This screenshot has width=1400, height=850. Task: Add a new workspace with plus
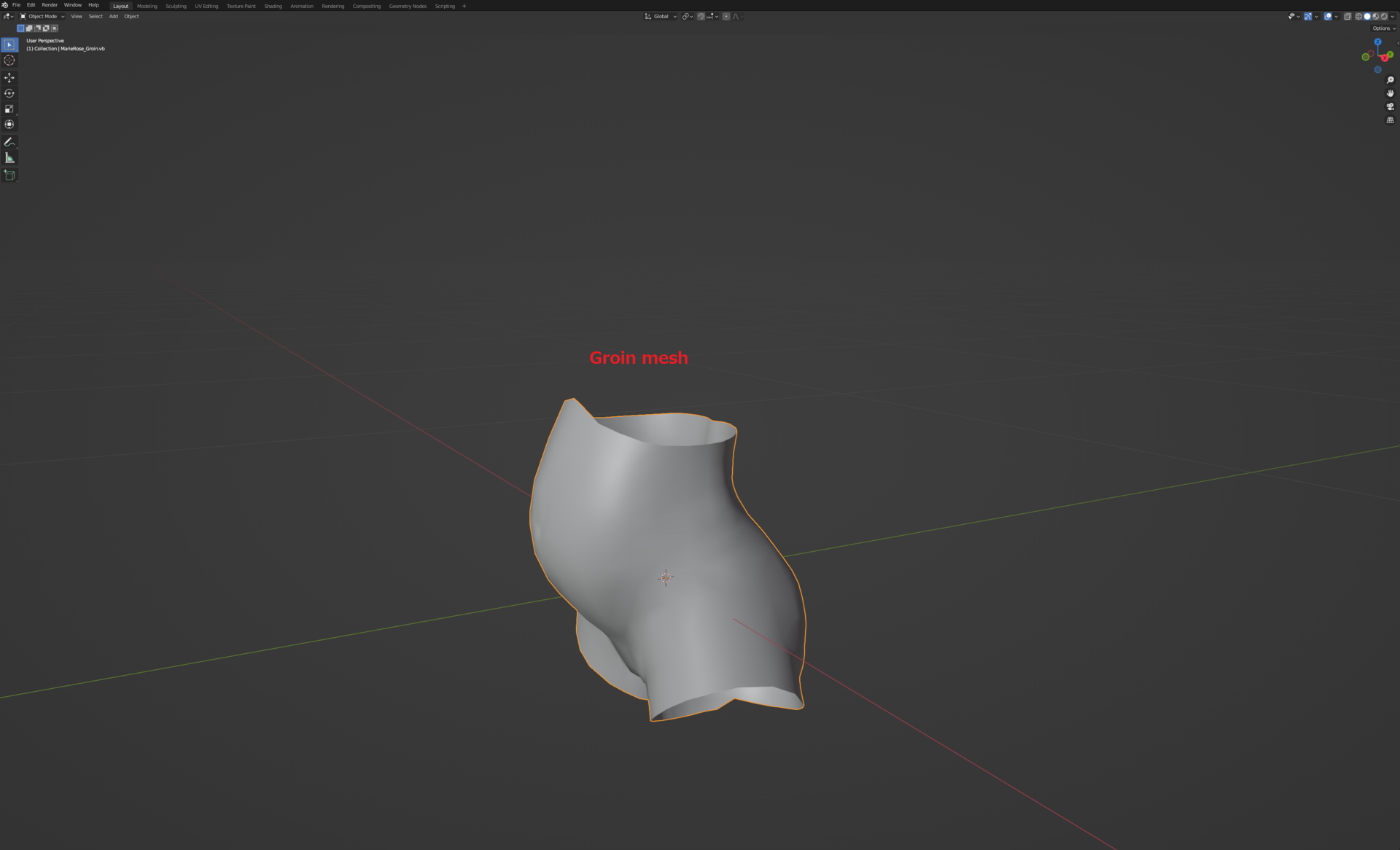click(x=464, y=6)
